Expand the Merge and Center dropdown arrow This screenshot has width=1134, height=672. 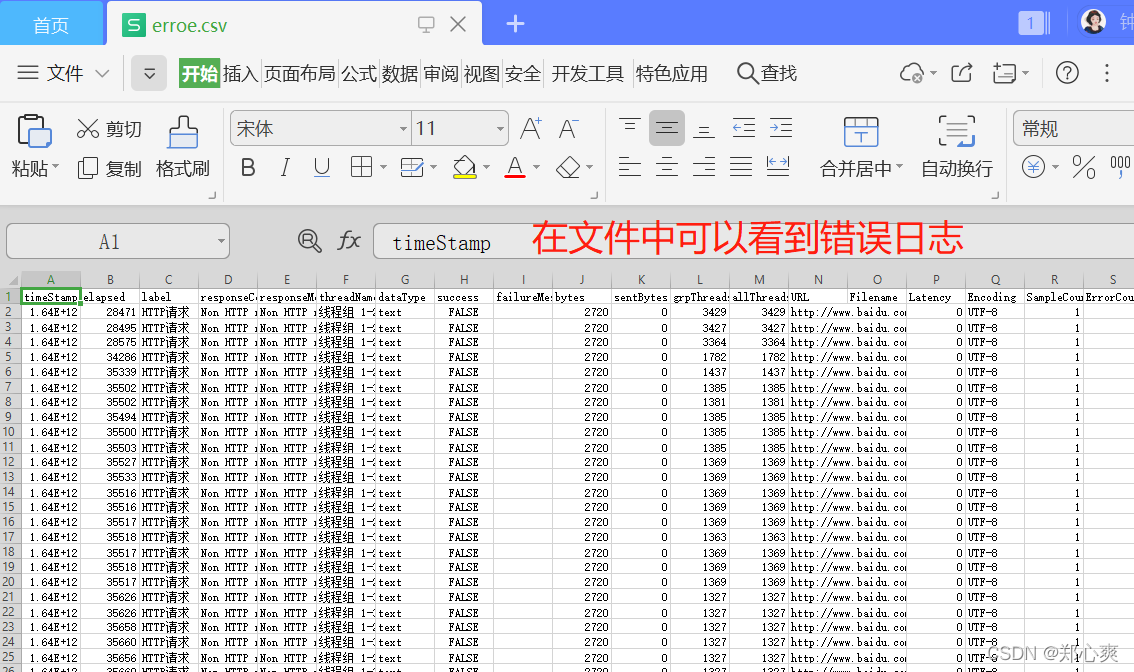[x=900, y=167]
